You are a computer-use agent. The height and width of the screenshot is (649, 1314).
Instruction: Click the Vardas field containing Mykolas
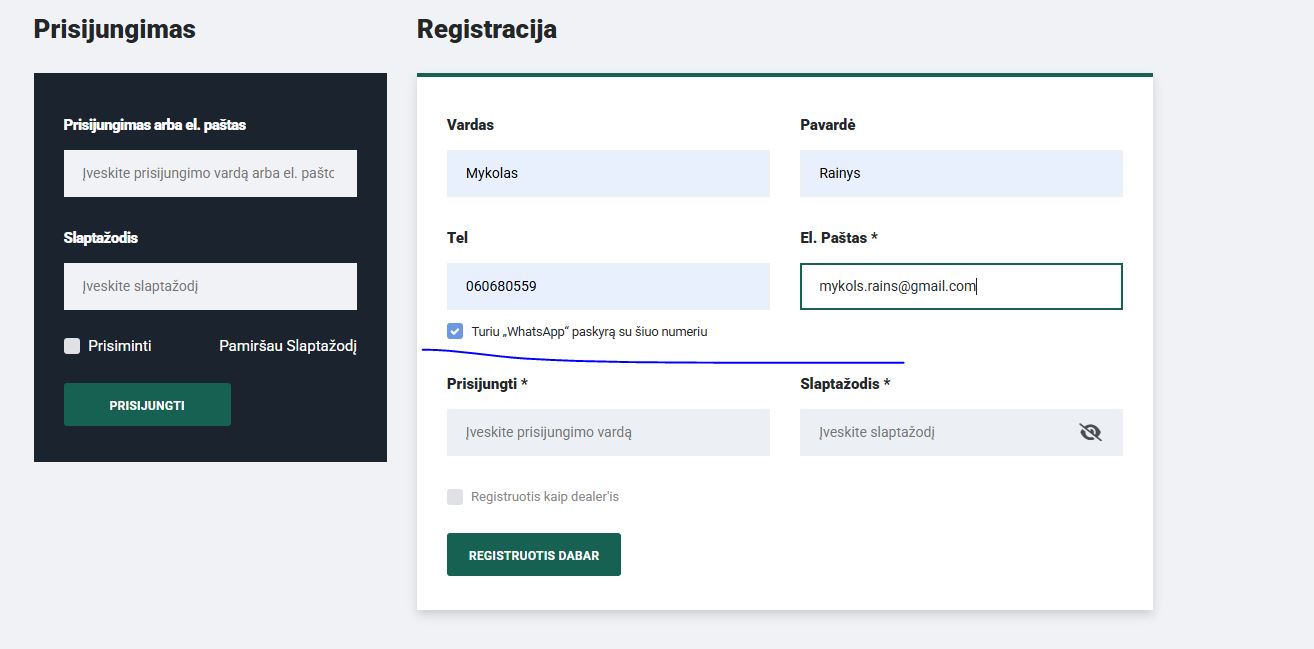tap(608, 173)
